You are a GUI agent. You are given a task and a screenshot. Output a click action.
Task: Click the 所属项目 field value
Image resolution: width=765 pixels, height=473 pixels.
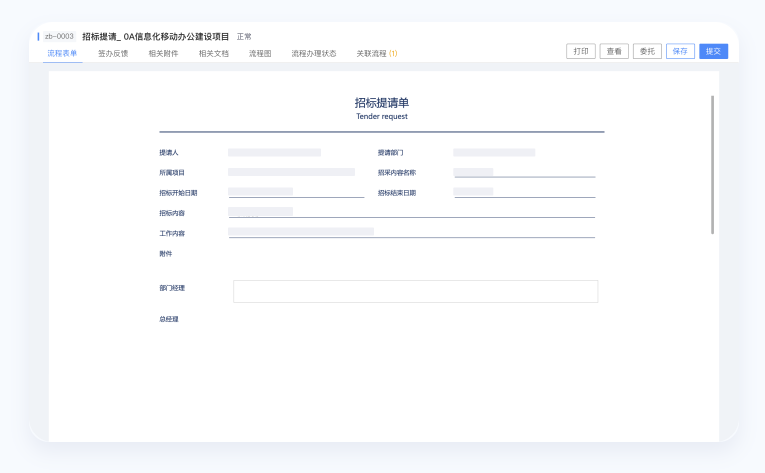pos(291,172)
